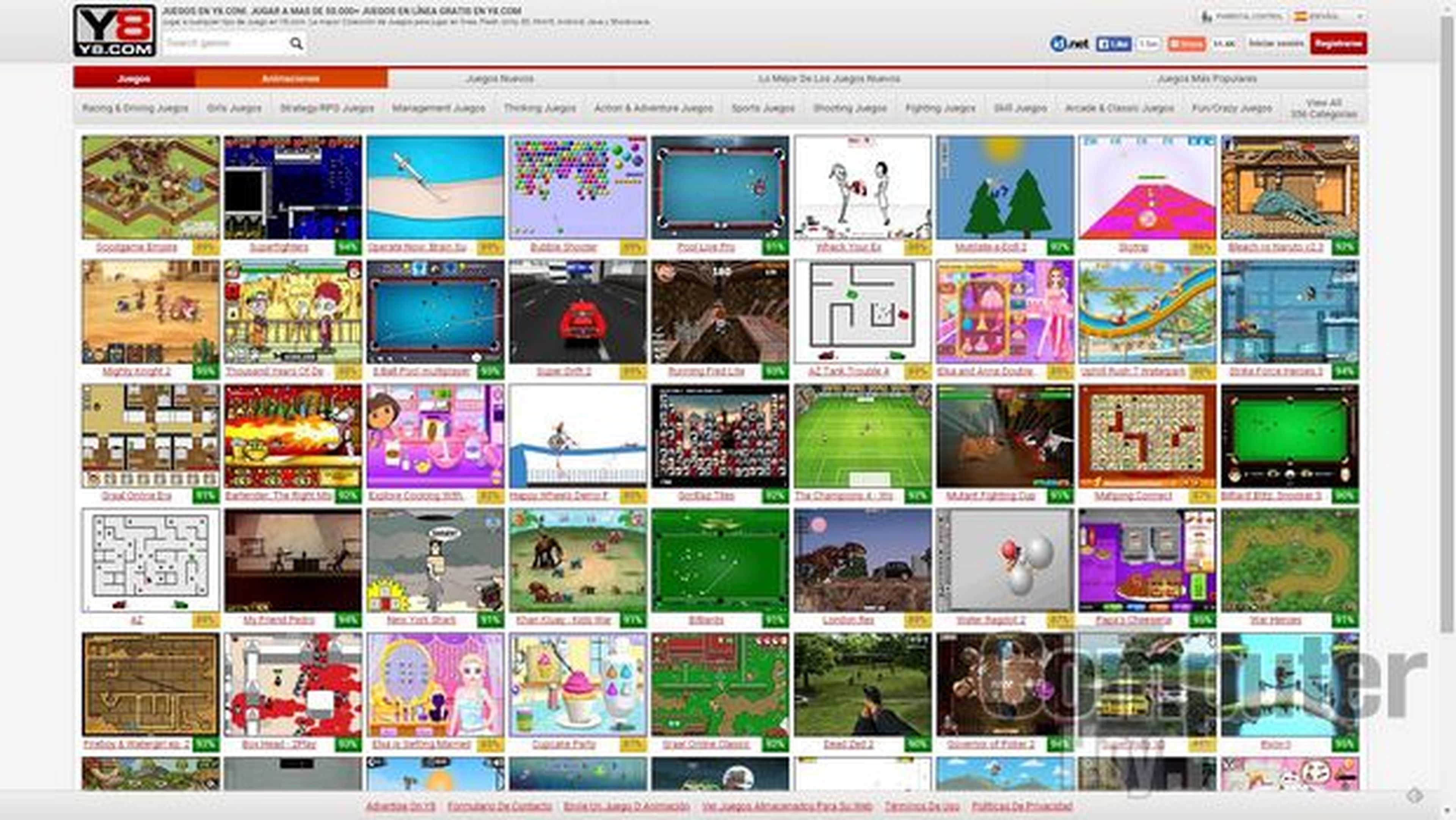The height and width of the screenshot is (820, 1456).
Task: Click the Cupcake Party title link
Action: pos(563,745)
